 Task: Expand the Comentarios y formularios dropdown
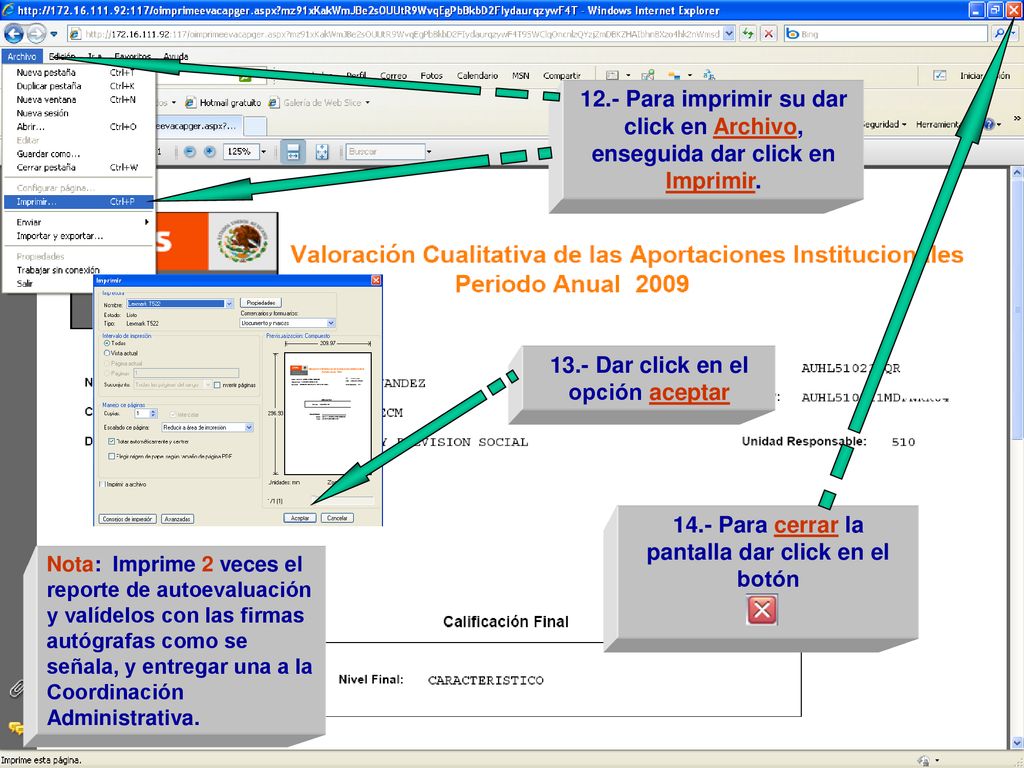click(331, 323)
